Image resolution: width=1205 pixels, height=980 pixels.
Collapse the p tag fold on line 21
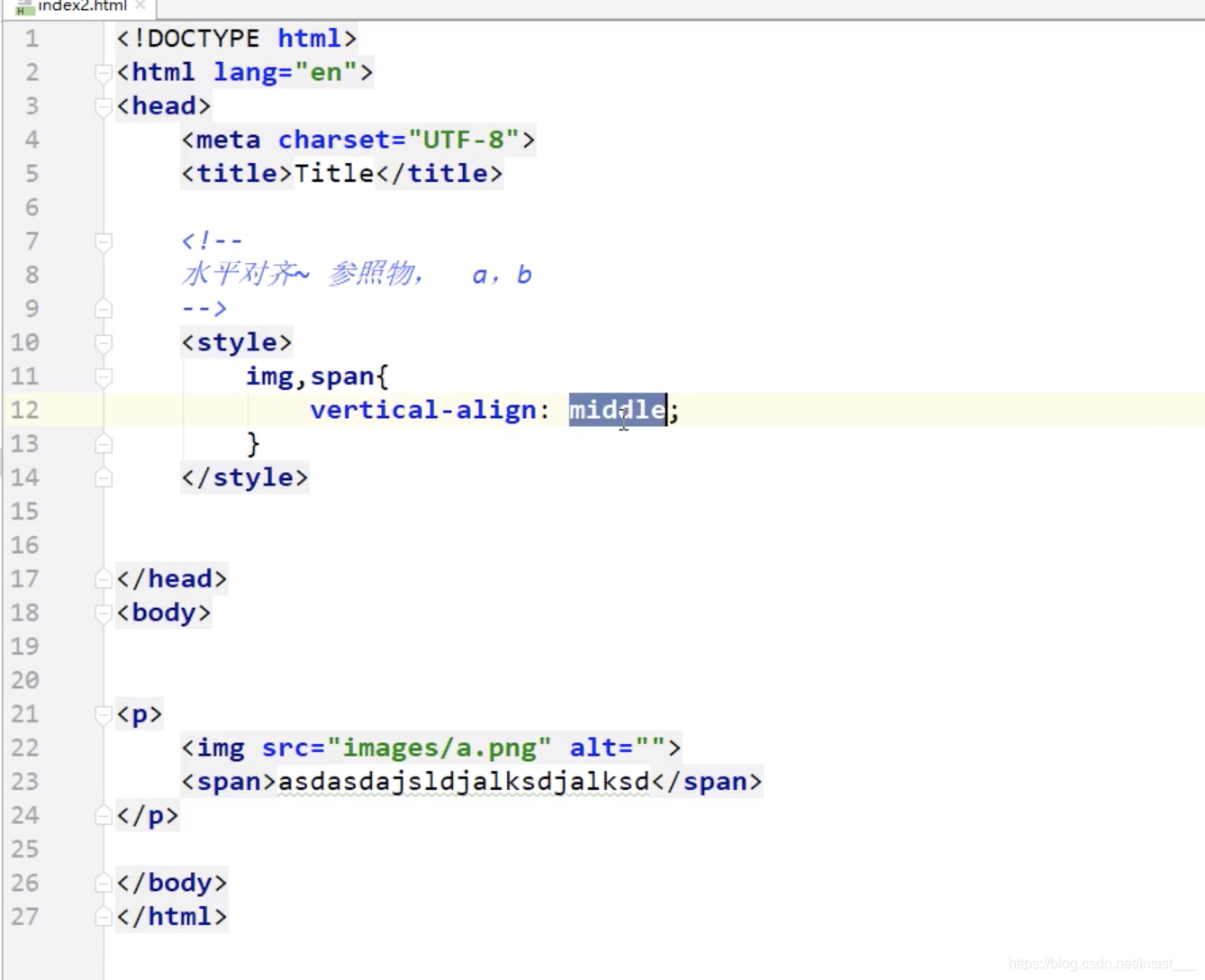click(x=104, y=715)
